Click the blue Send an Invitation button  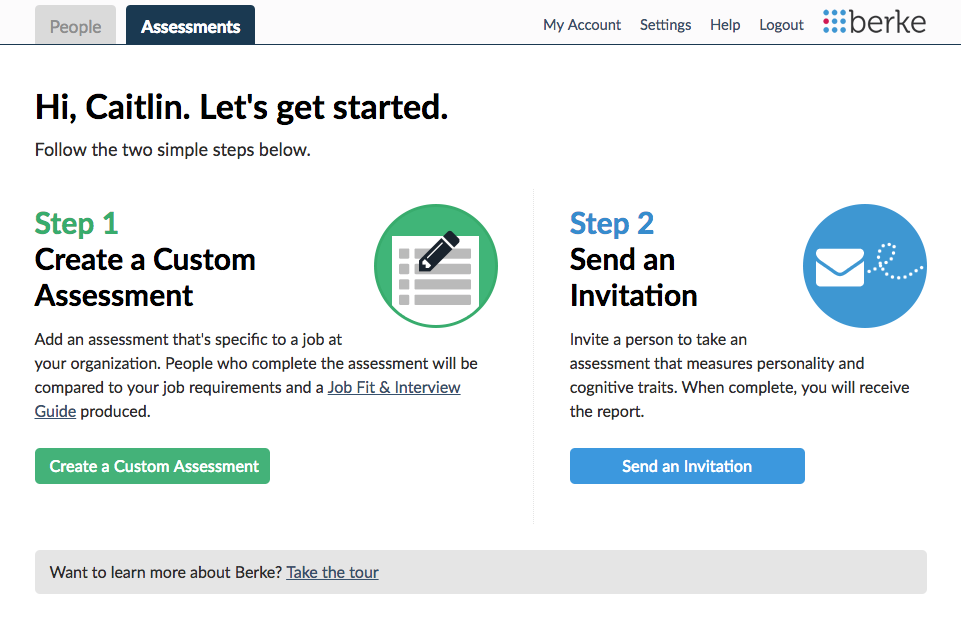tap(687, 466)
